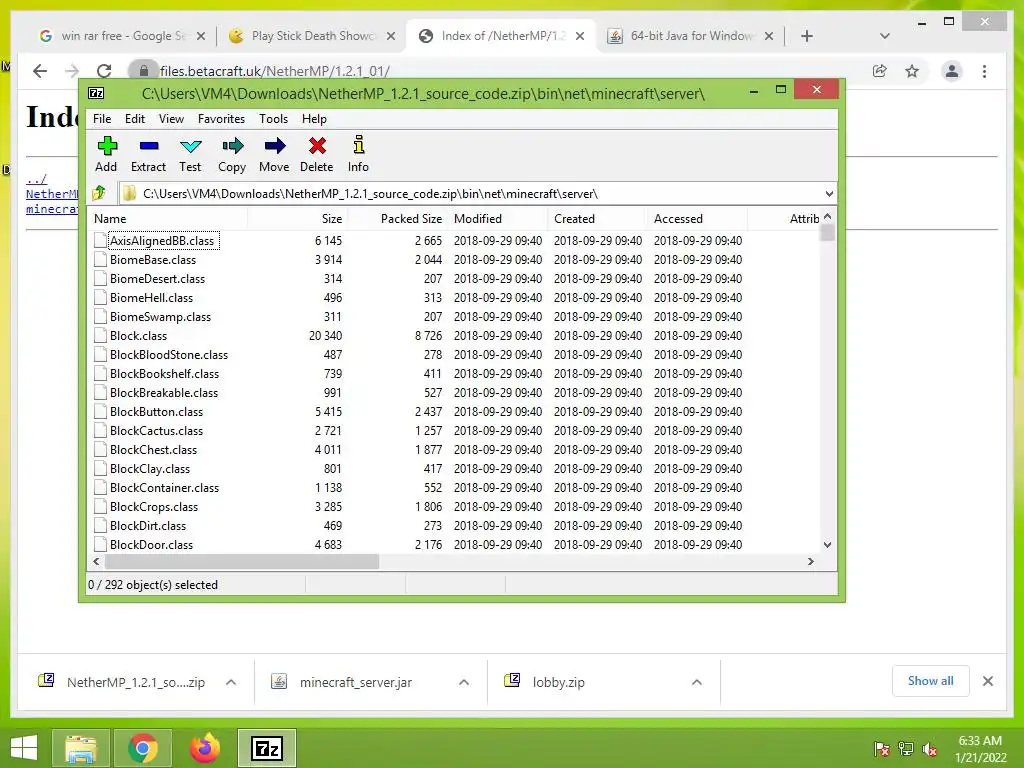Click the horizontal scrollbar thumb in file list
This screenshot has width=1024, height=768.
coord(242,562)
